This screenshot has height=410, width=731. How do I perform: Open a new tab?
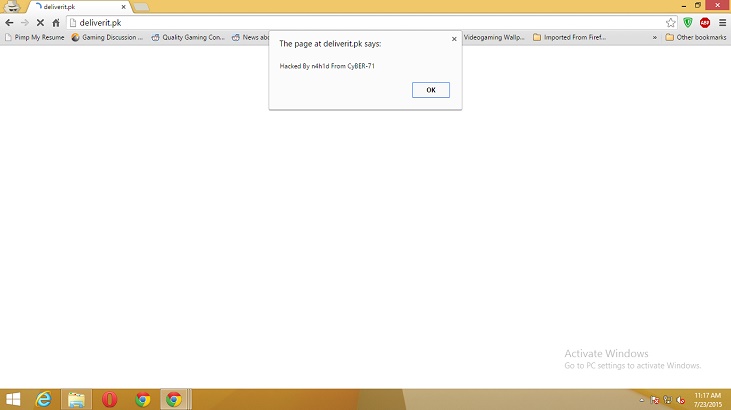(x=141, y=7)
